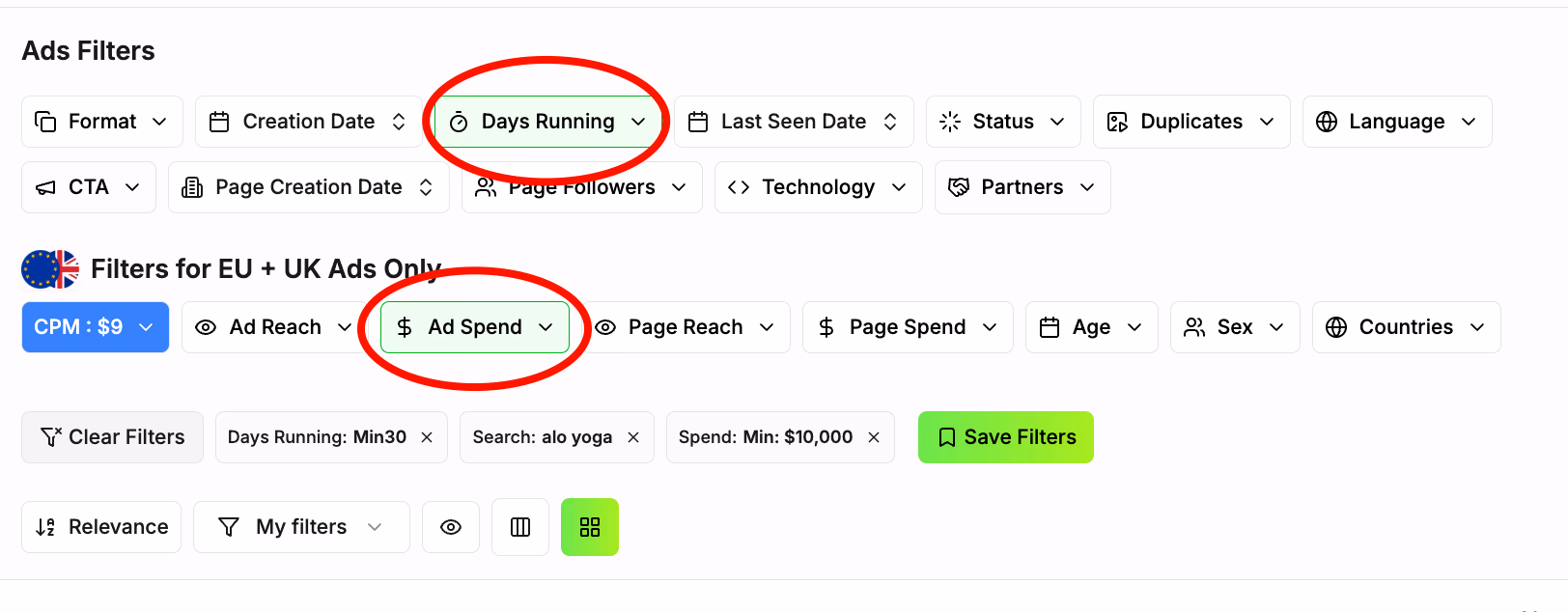Enable the column layout view
The height and width of the screenshot is (612, 1568).
pos(520,527)
